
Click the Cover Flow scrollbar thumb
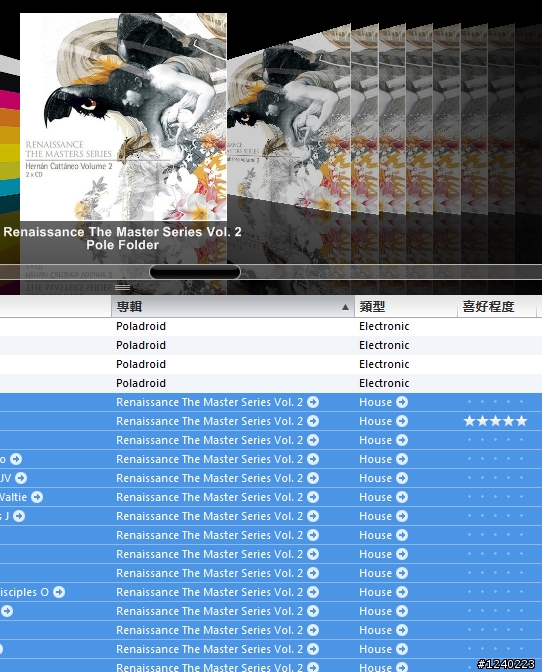[195, 272]
